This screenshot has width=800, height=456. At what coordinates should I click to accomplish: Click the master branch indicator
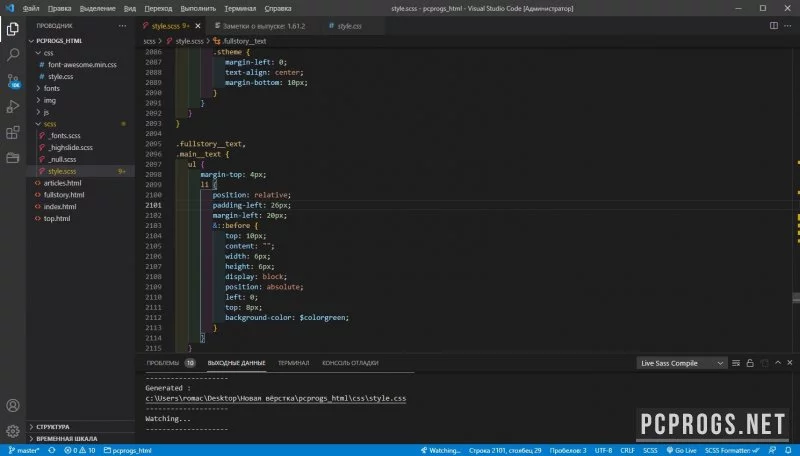(24, 450)
